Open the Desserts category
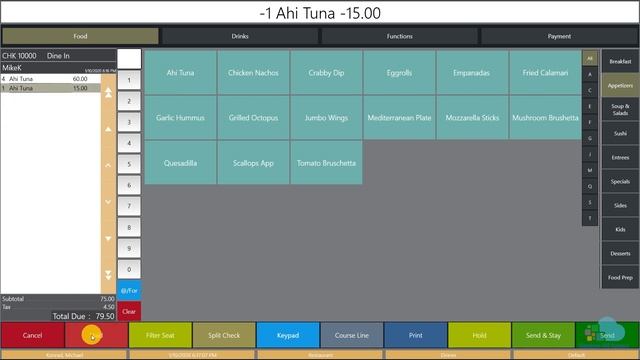 tap(620, 253)
